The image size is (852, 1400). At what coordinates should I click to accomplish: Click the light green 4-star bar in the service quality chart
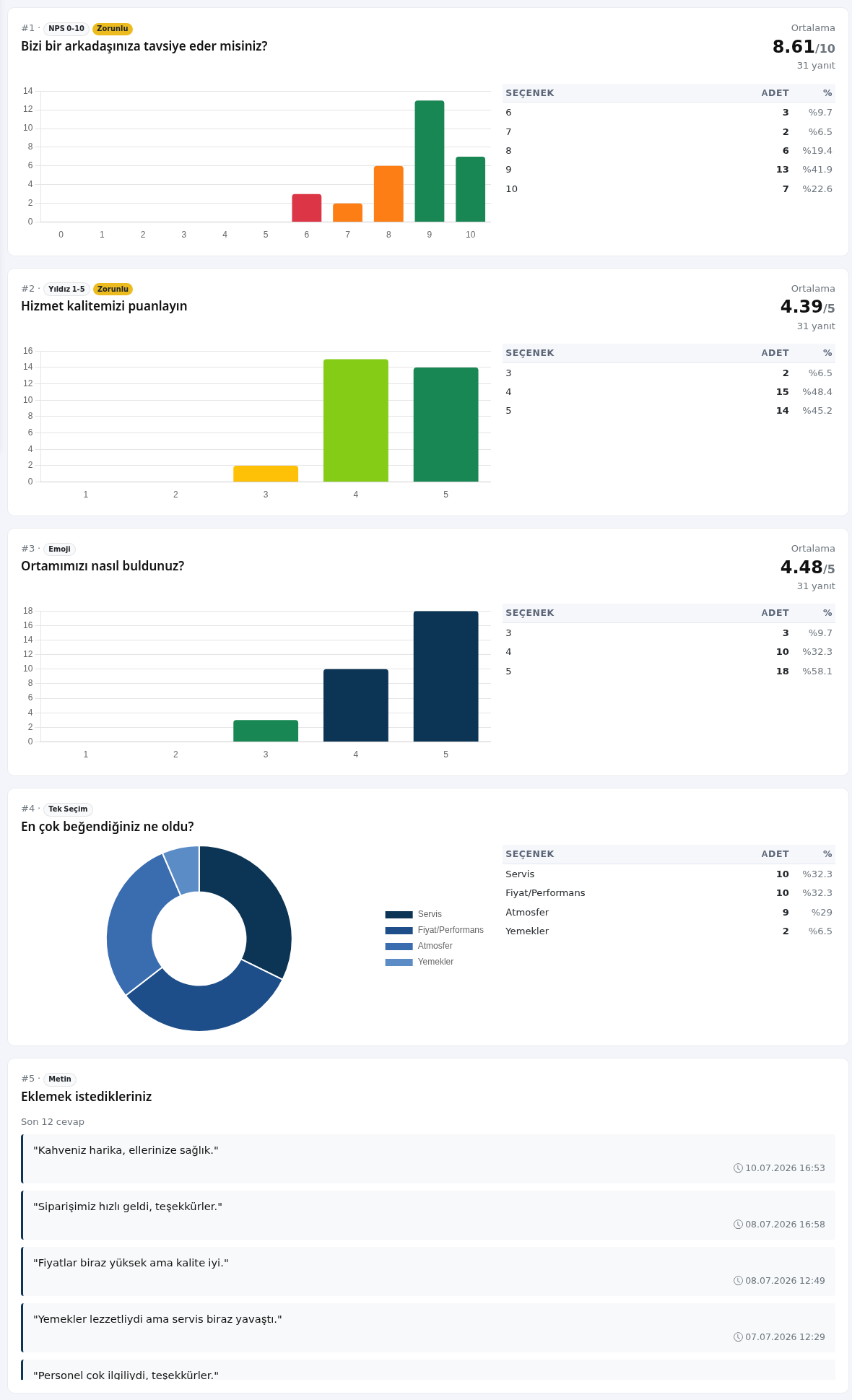[x=356, y=420]
